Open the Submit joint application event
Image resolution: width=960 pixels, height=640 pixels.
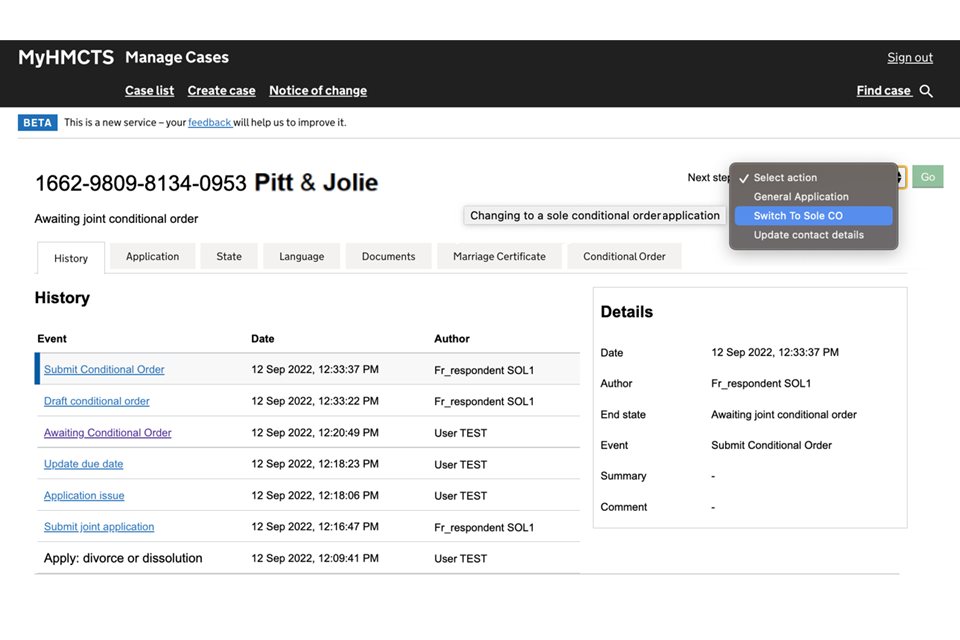[x=99, y=527]
